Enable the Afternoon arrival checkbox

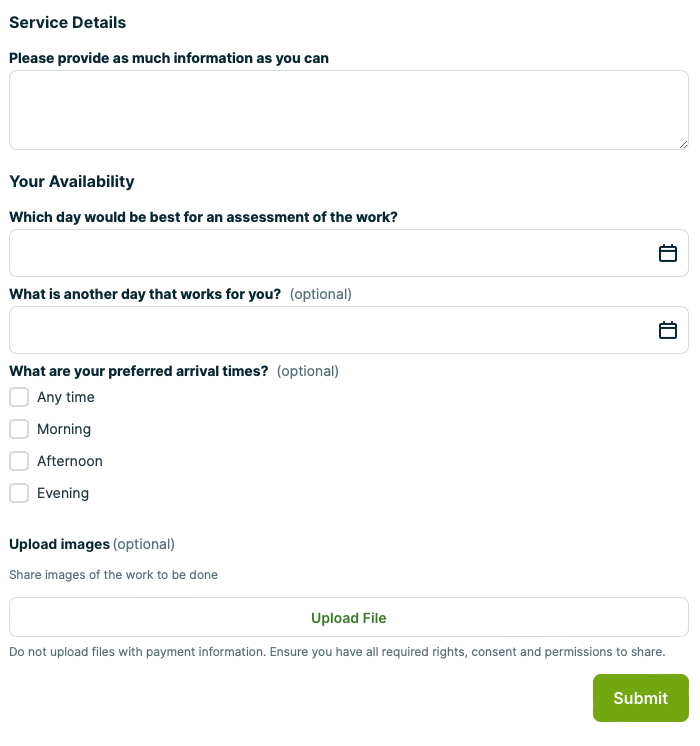(x=19, y=461)
